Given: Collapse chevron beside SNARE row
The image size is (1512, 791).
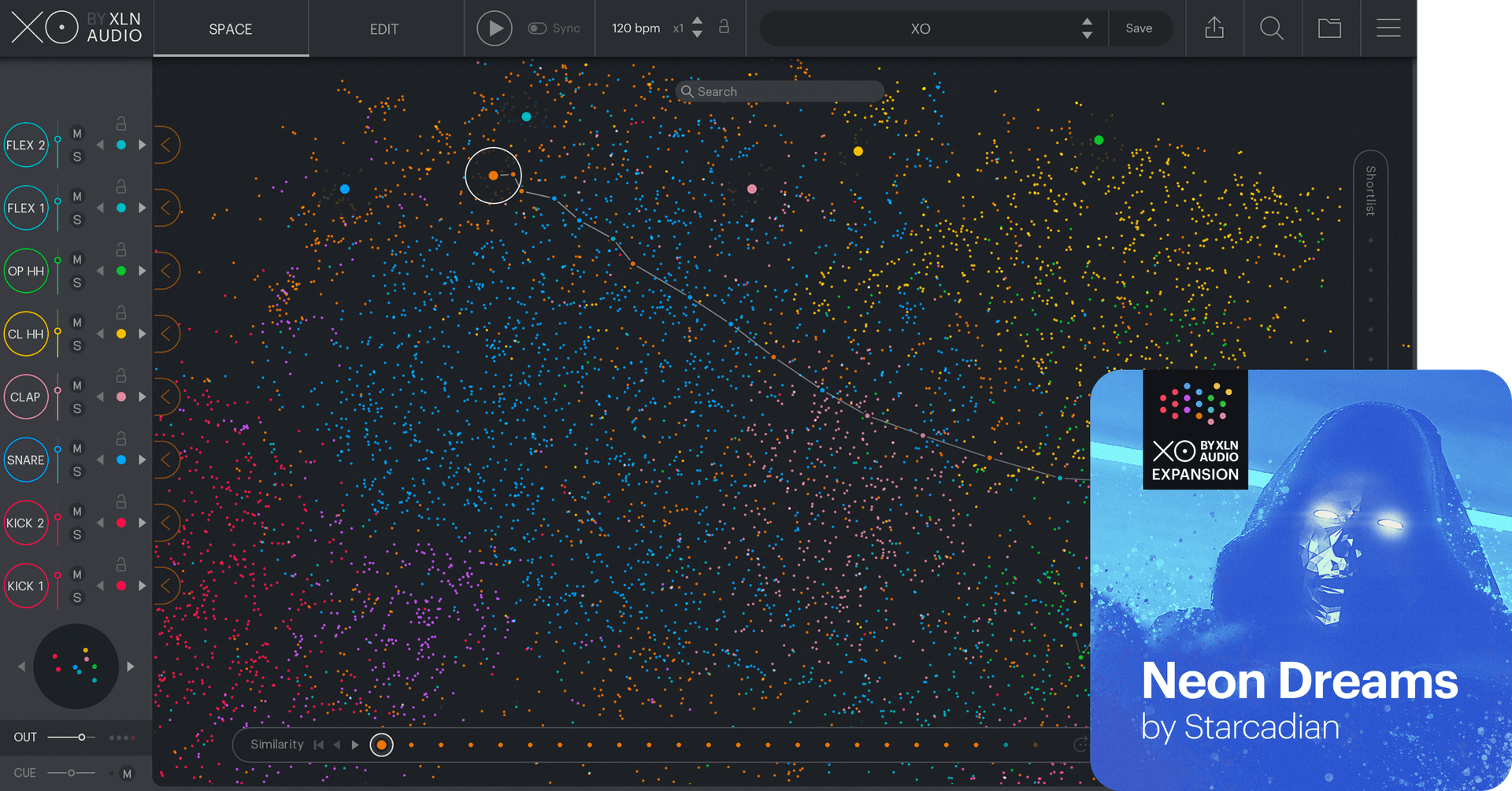Looking at the screenshot, I should point(166,460).
